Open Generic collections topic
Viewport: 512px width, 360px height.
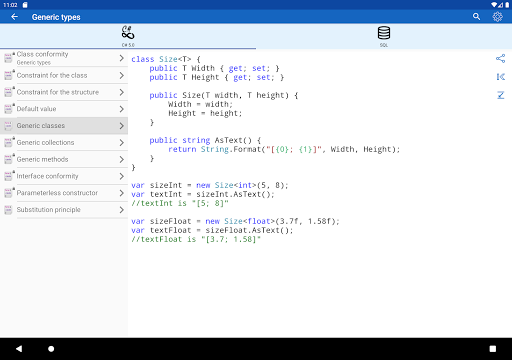tap(64, 143)
